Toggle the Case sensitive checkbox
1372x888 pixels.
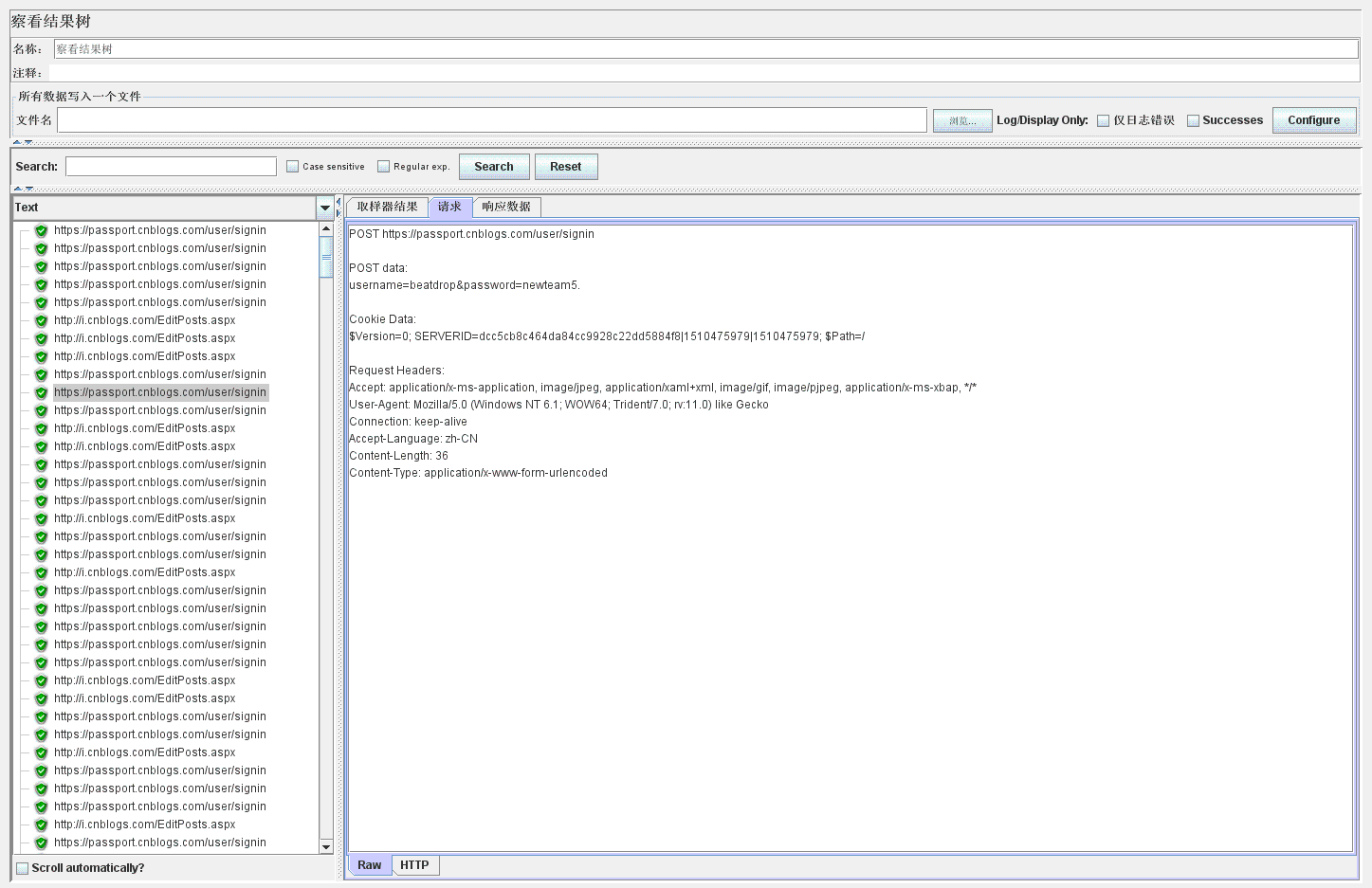pos(293,167)
